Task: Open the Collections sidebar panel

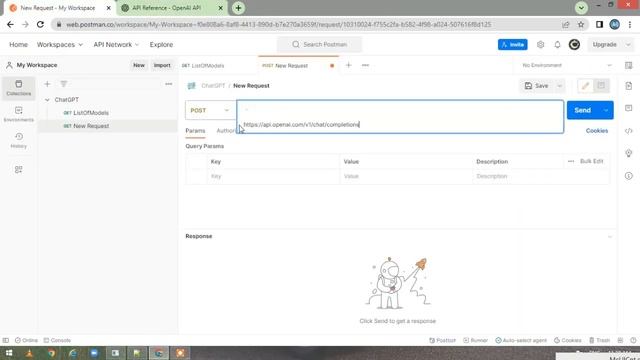Action: pos(18,88)
